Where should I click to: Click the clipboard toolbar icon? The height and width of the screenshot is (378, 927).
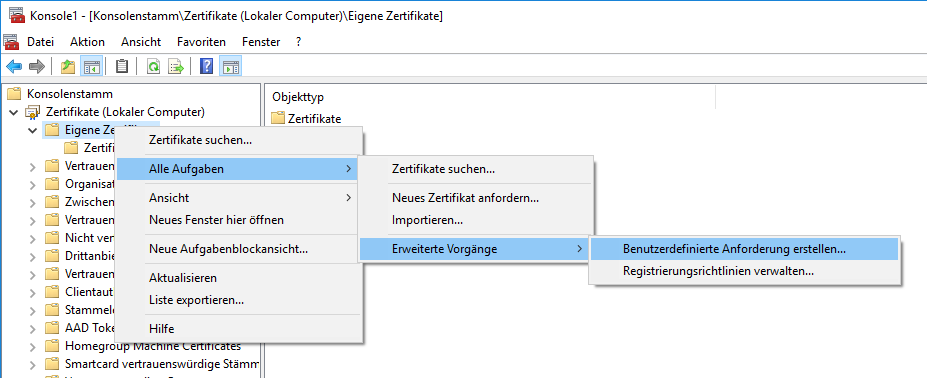pyautogui.click(x=122, y=66)
